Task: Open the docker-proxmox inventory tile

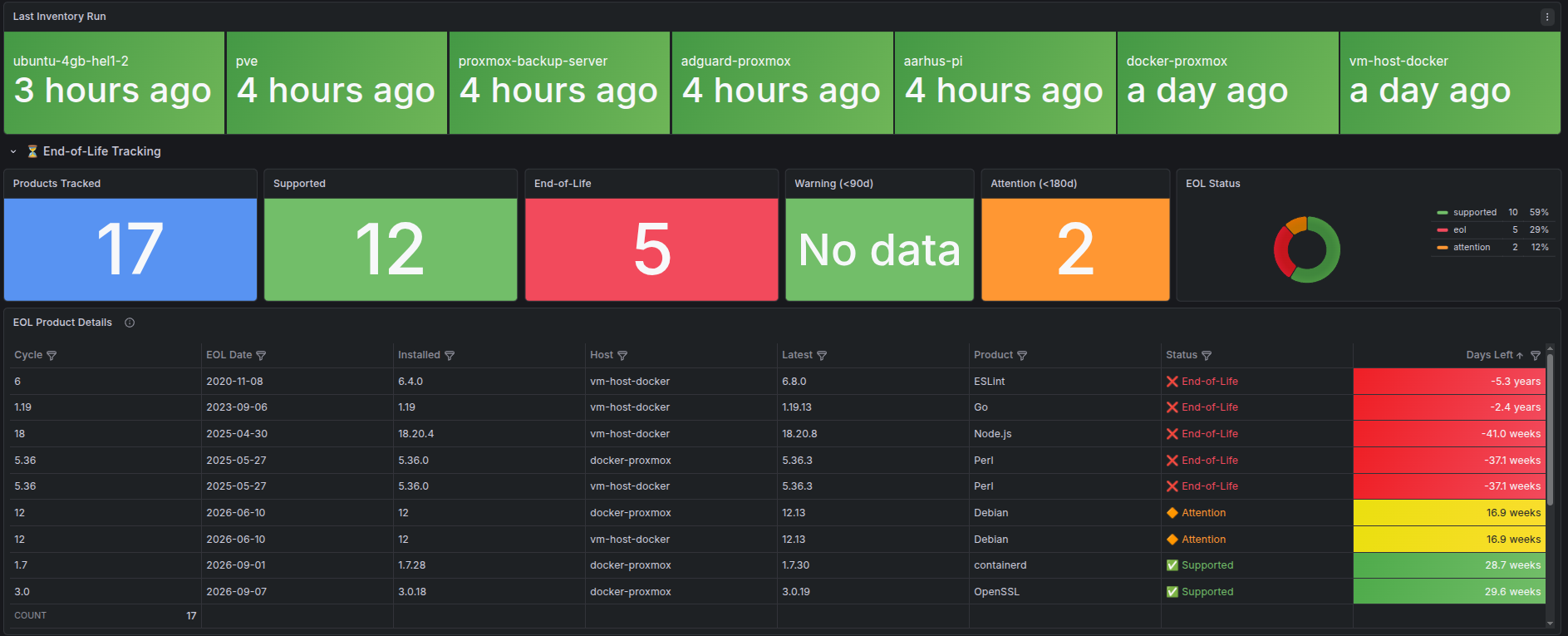Action: click(1227, 83)
